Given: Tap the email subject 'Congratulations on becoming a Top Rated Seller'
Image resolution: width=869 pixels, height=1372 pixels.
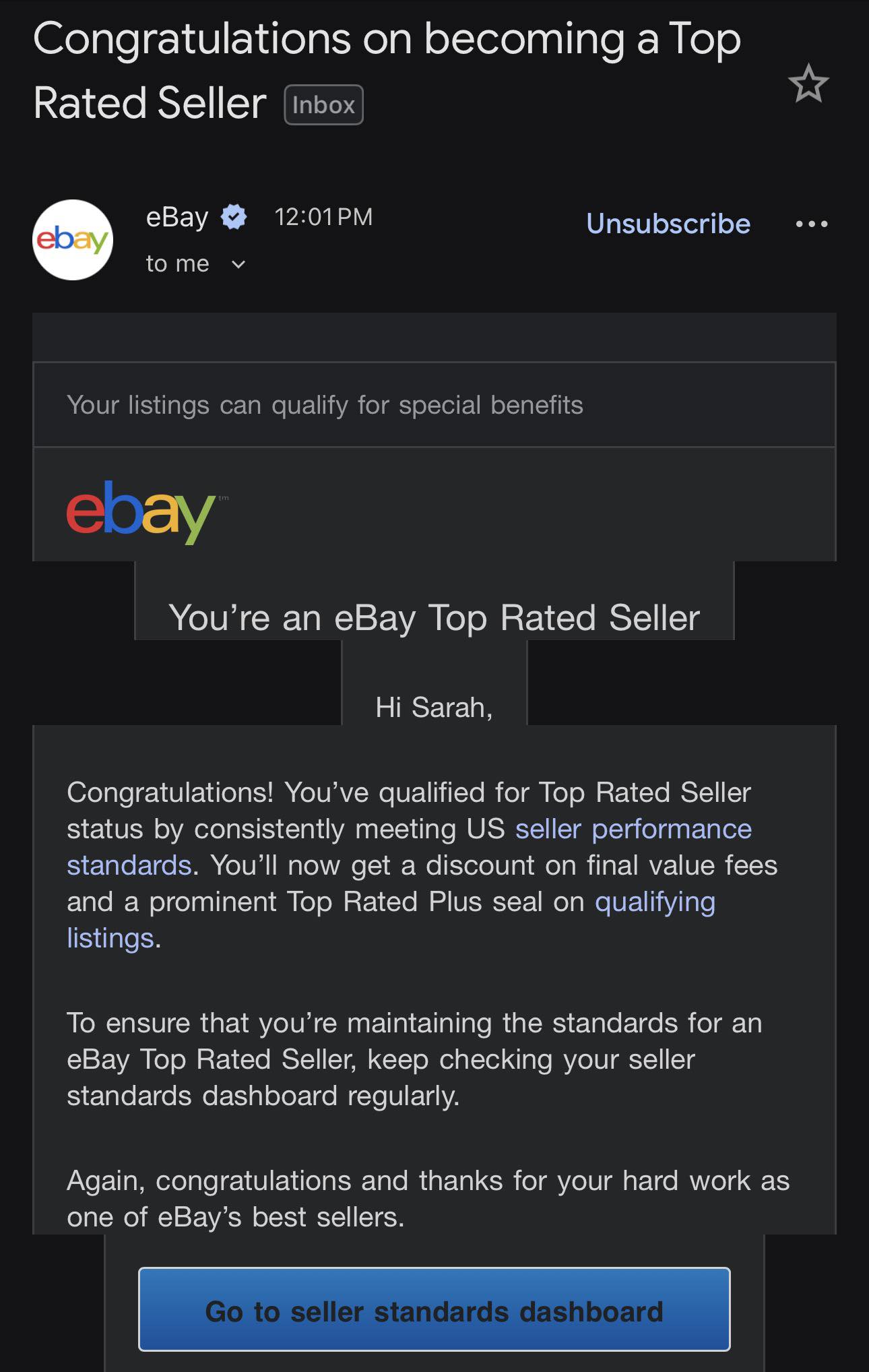Looking at the screenshot, I should [x=387, y=71].
